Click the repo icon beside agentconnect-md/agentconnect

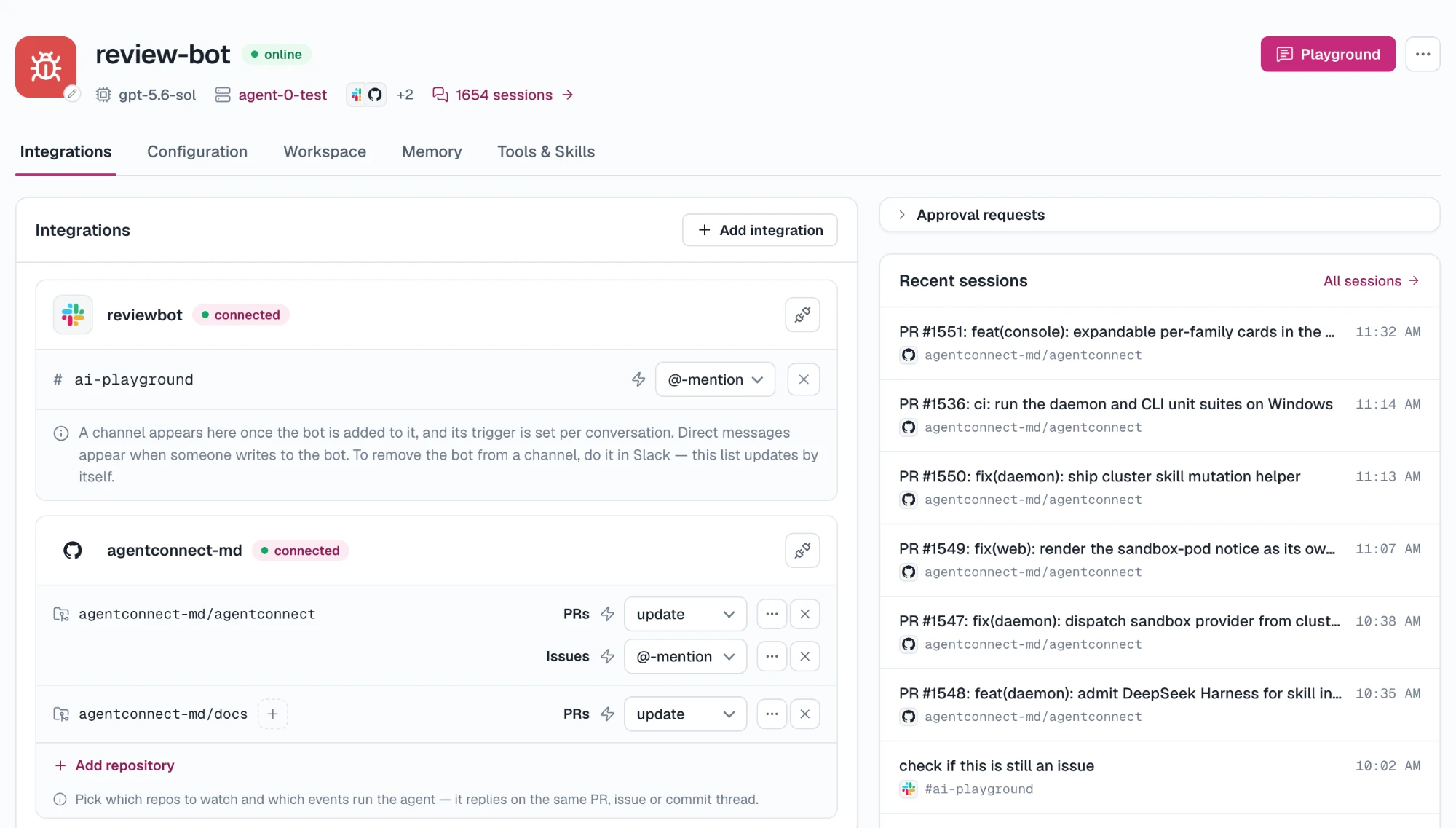pos(61,614)
